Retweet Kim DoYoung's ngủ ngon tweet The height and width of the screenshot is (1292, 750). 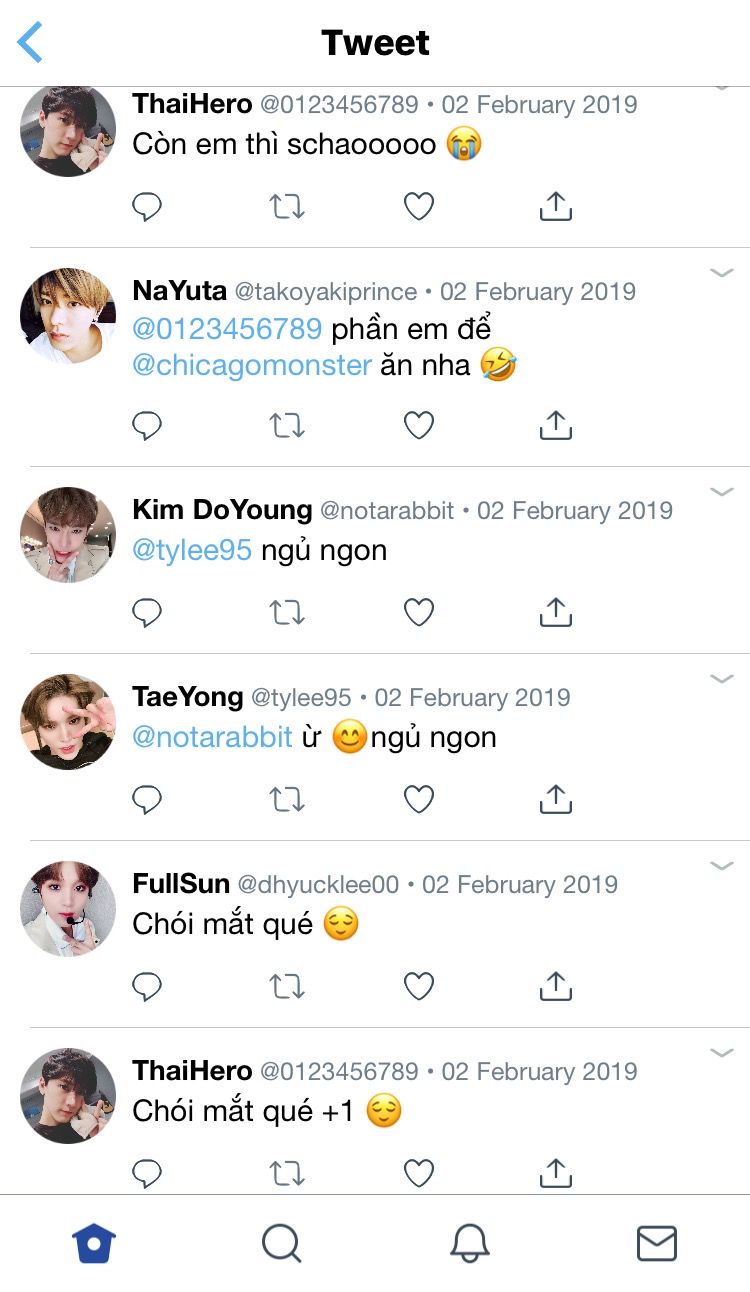pyautogui.click(x=287, y=612)
